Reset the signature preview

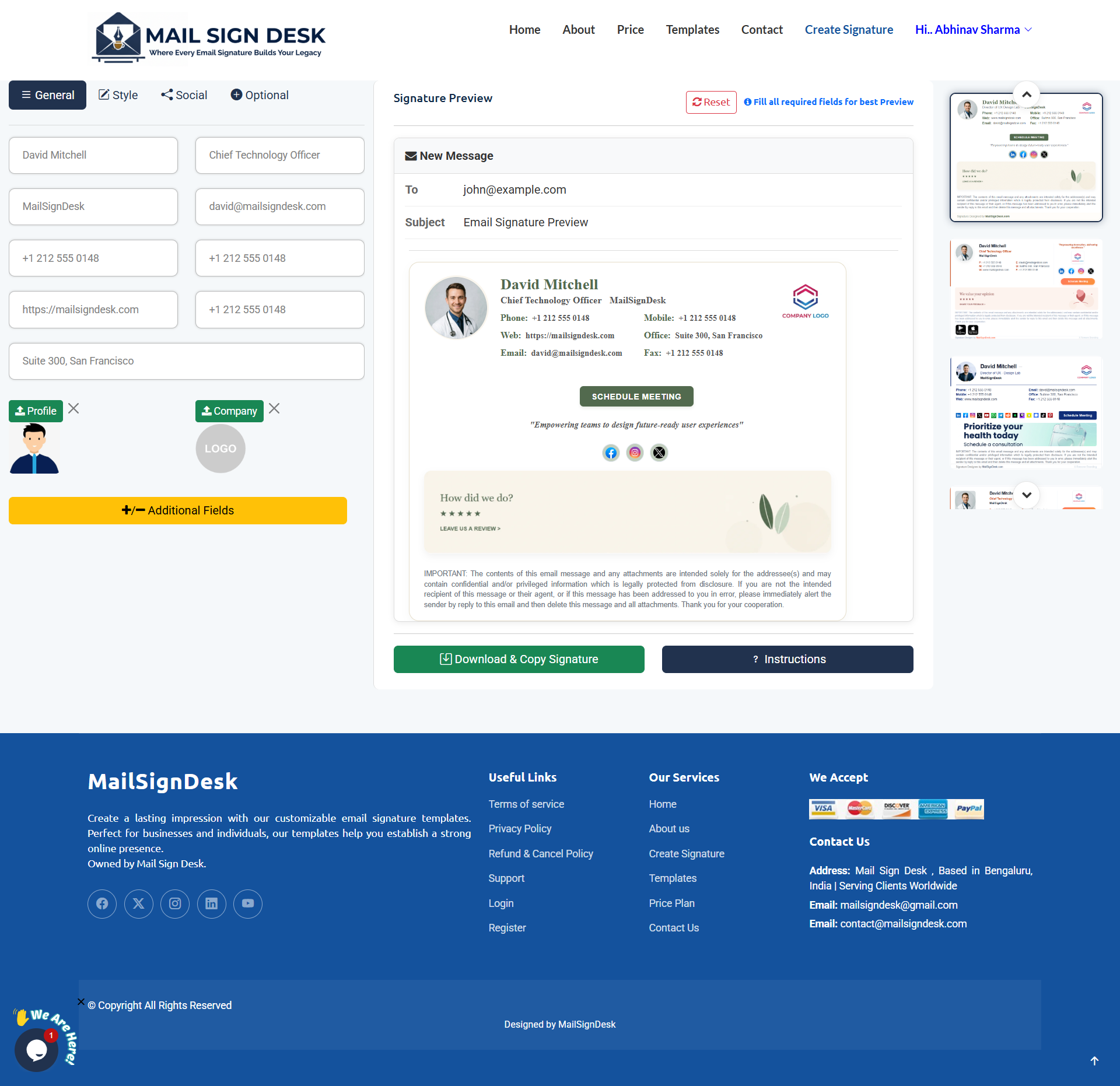[711, 102]
